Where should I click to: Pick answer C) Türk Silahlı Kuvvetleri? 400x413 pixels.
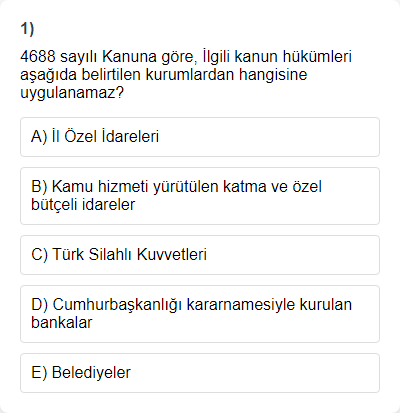(x=200, y=255)
